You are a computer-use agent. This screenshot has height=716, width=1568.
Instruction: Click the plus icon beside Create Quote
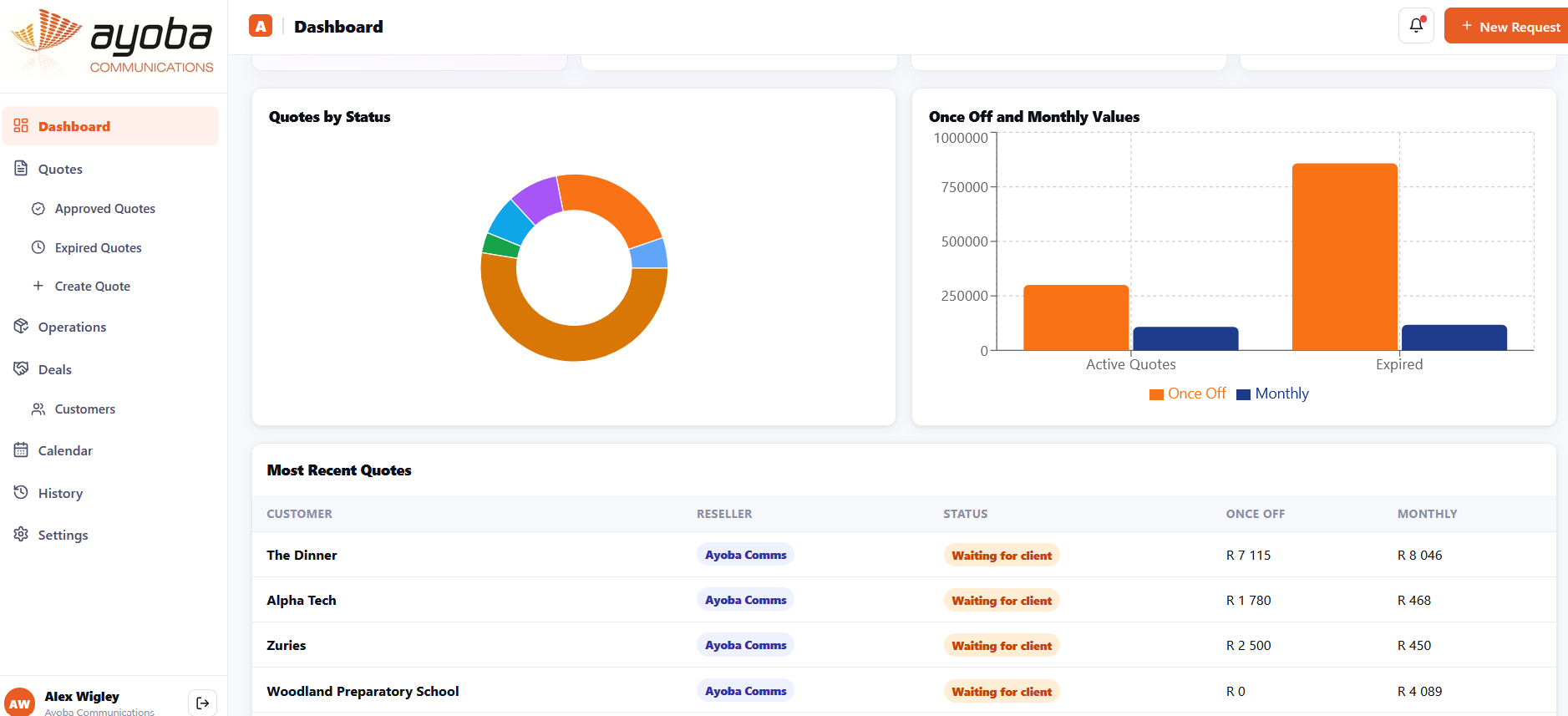tap(38, 286)
